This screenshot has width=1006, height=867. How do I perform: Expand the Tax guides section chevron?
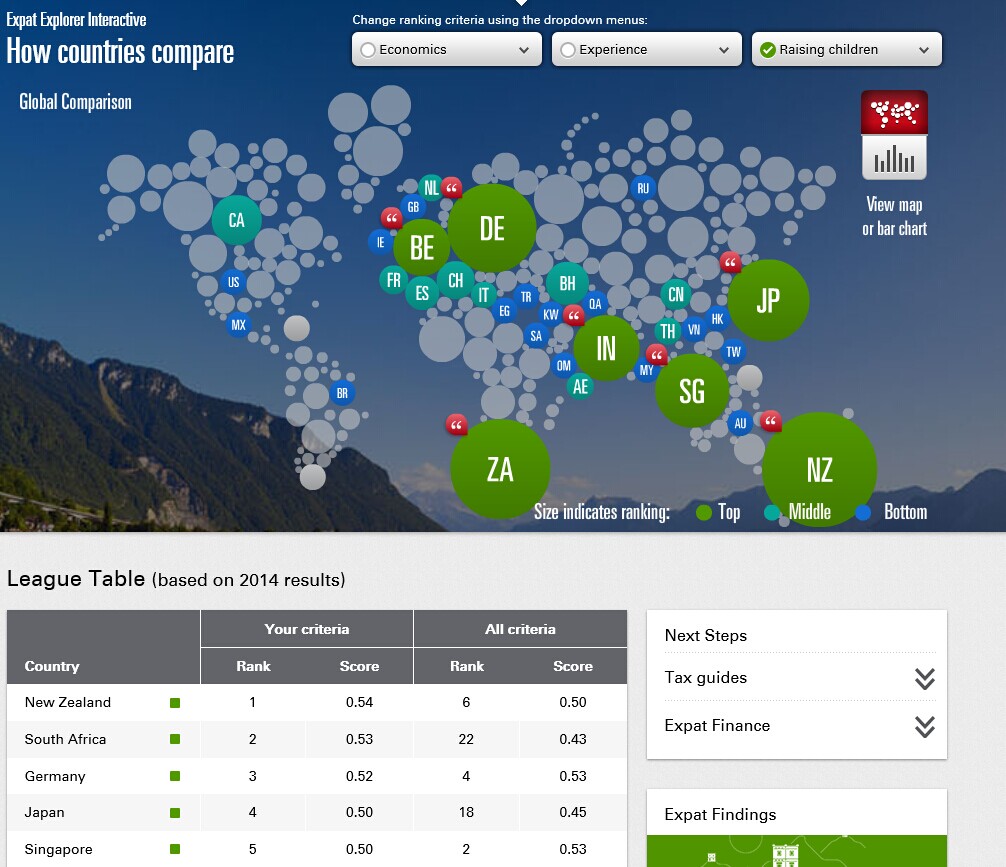[x=924, y=679]
